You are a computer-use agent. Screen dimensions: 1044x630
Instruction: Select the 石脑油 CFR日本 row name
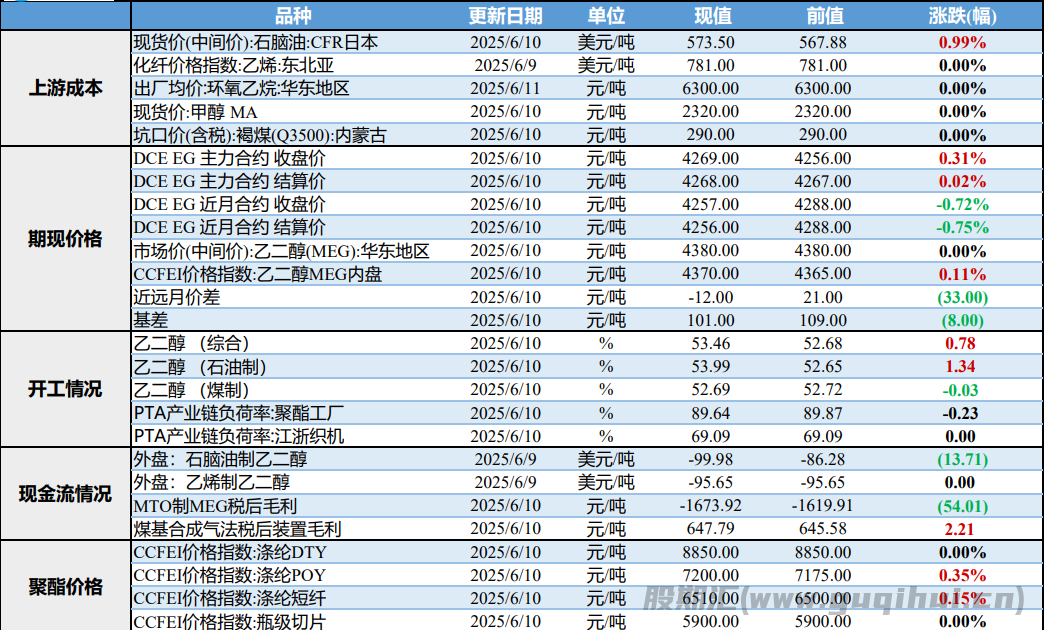(255, 42)
